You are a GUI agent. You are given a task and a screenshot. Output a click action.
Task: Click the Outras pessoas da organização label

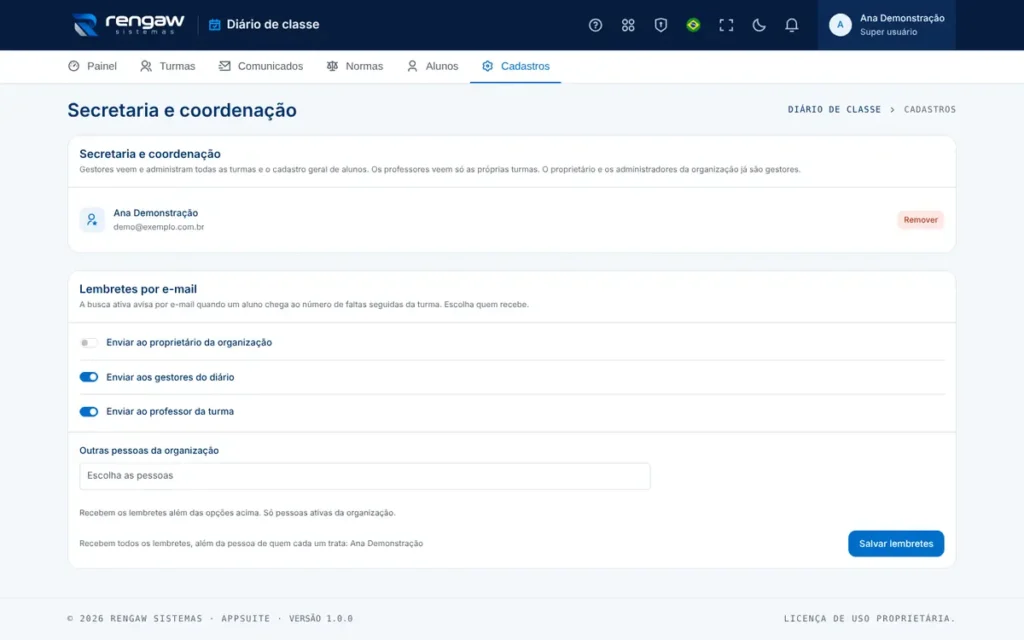click(x=149, y=451)
